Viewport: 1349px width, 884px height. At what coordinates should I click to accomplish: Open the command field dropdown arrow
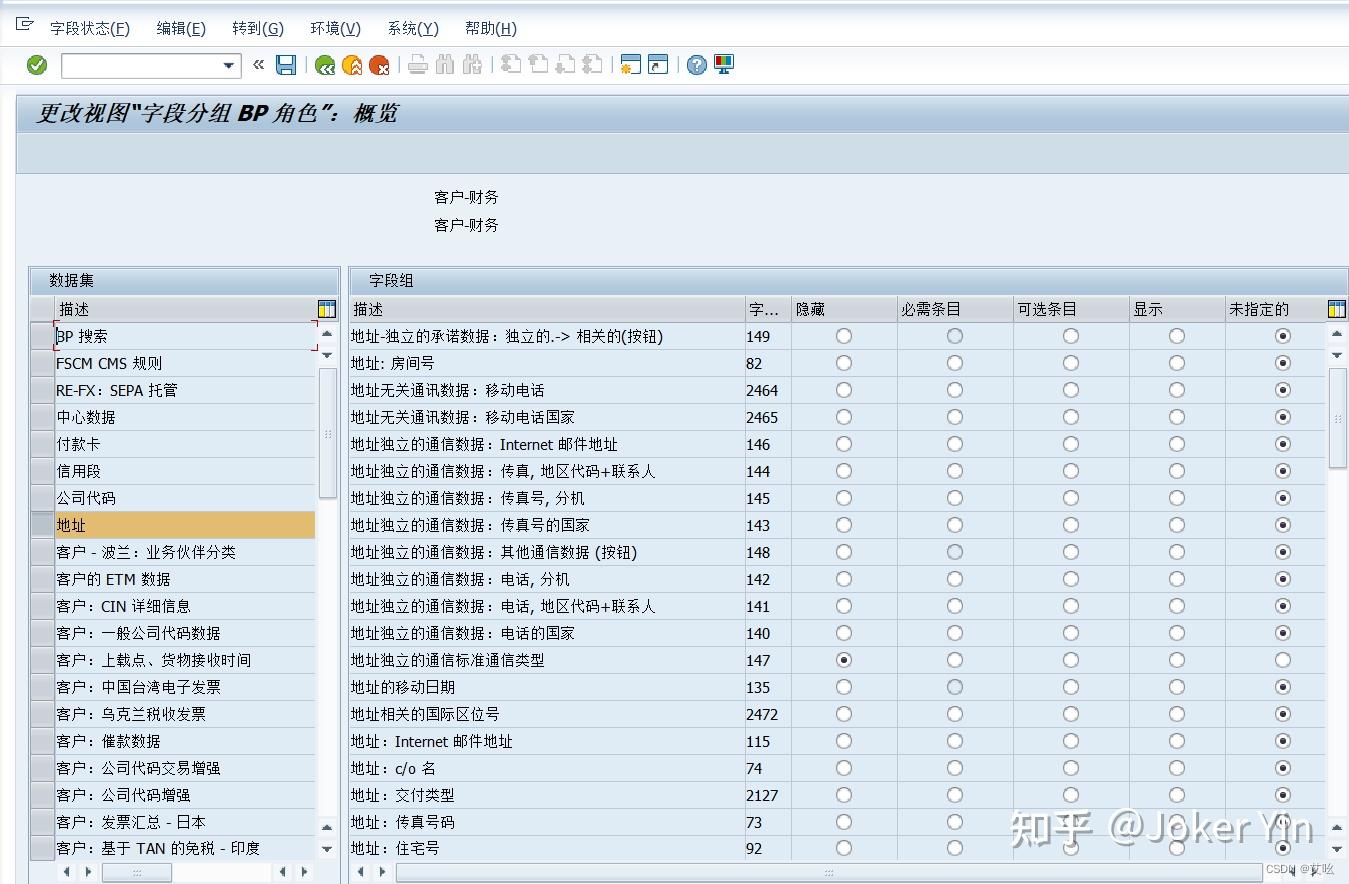click(228, 64)
